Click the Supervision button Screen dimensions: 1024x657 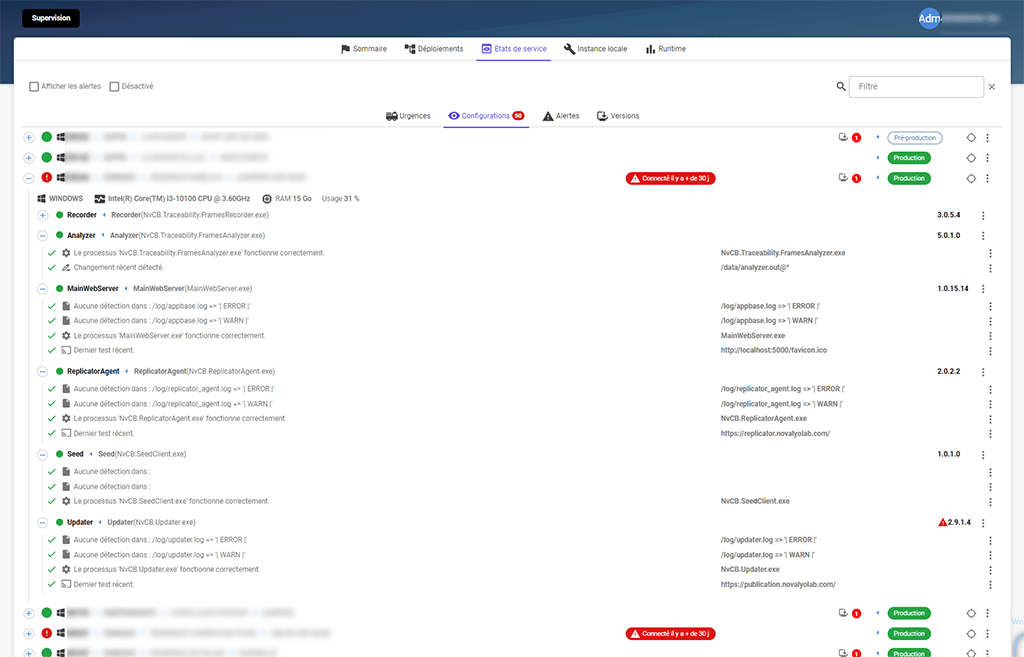[x=50, y=18]
